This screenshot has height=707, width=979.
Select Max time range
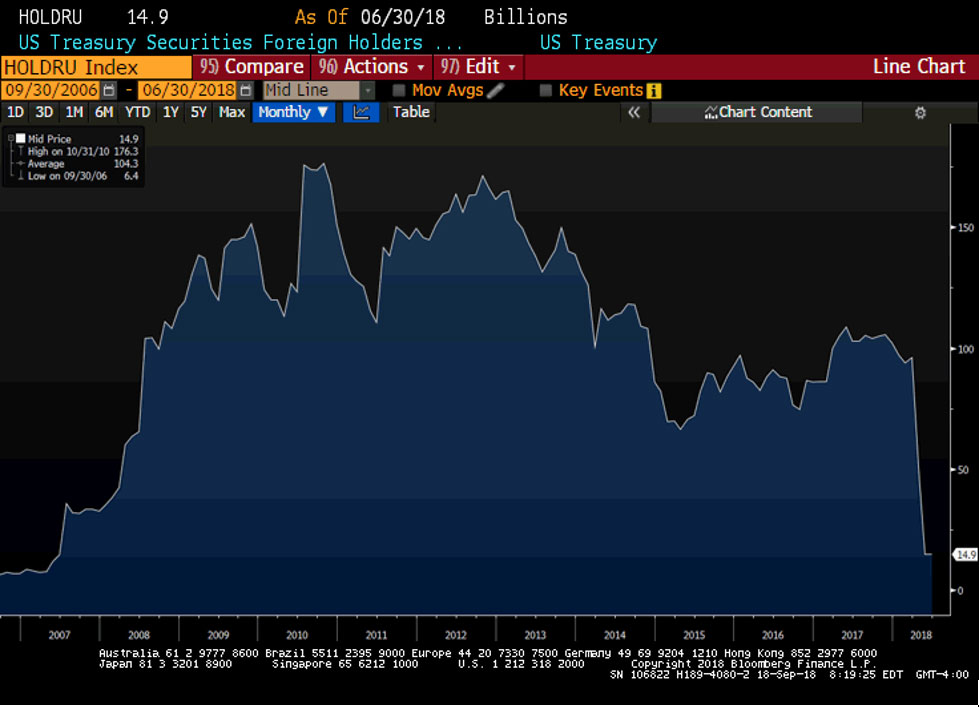click(232, 112)
